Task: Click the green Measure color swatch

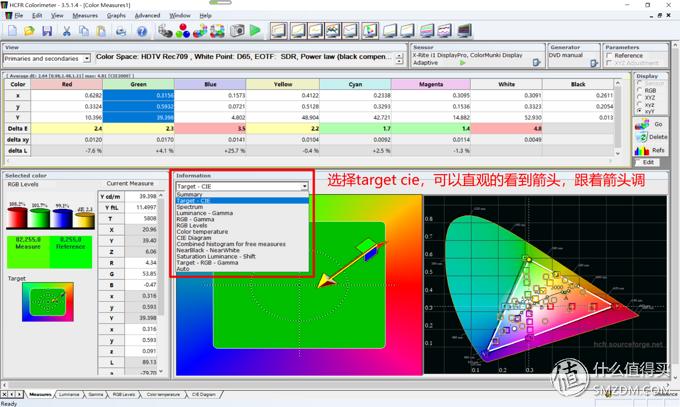Action: click(25, 242)
